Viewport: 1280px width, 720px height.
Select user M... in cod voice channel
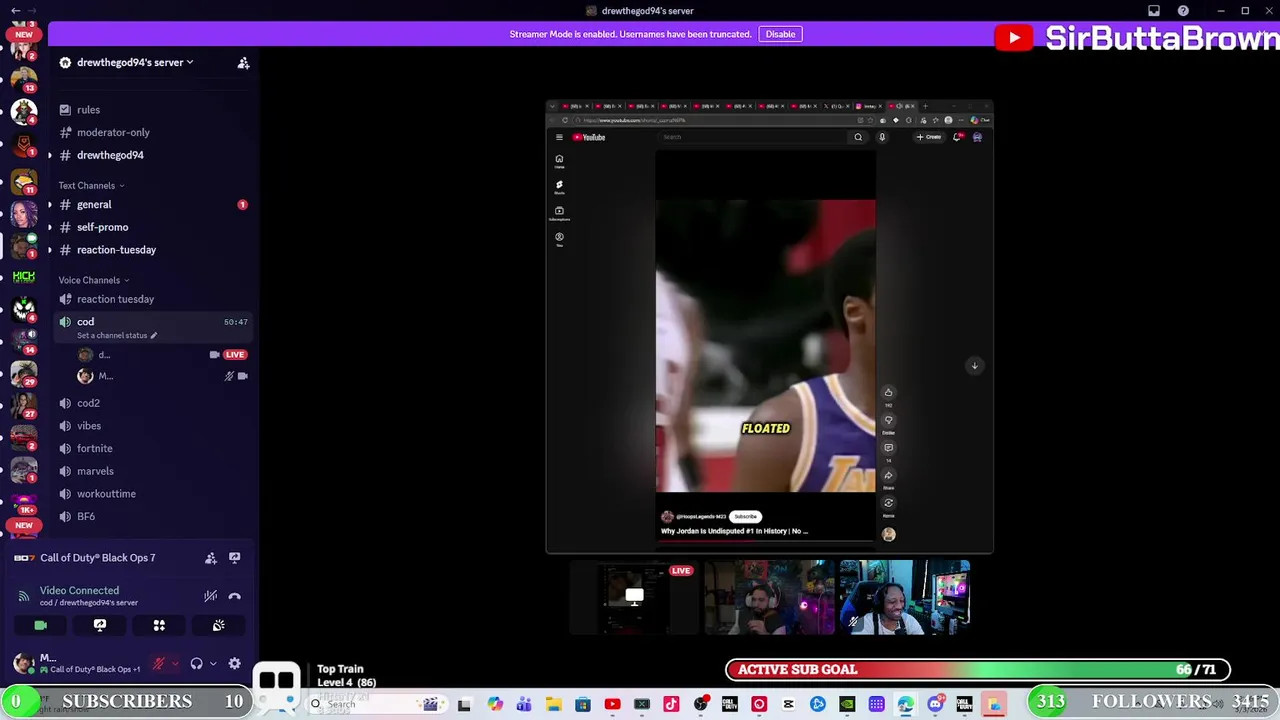(x=163, y=376)
